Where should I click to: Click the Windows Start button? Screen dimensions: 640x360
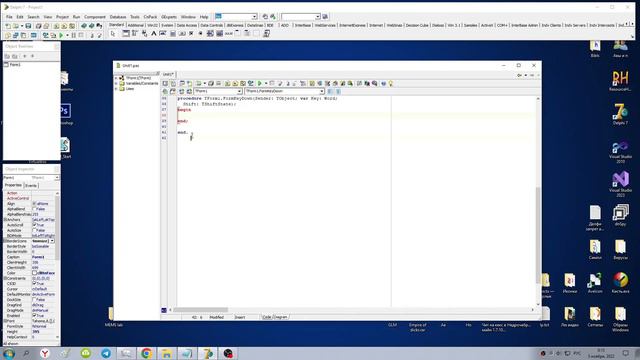click(9, 353)
